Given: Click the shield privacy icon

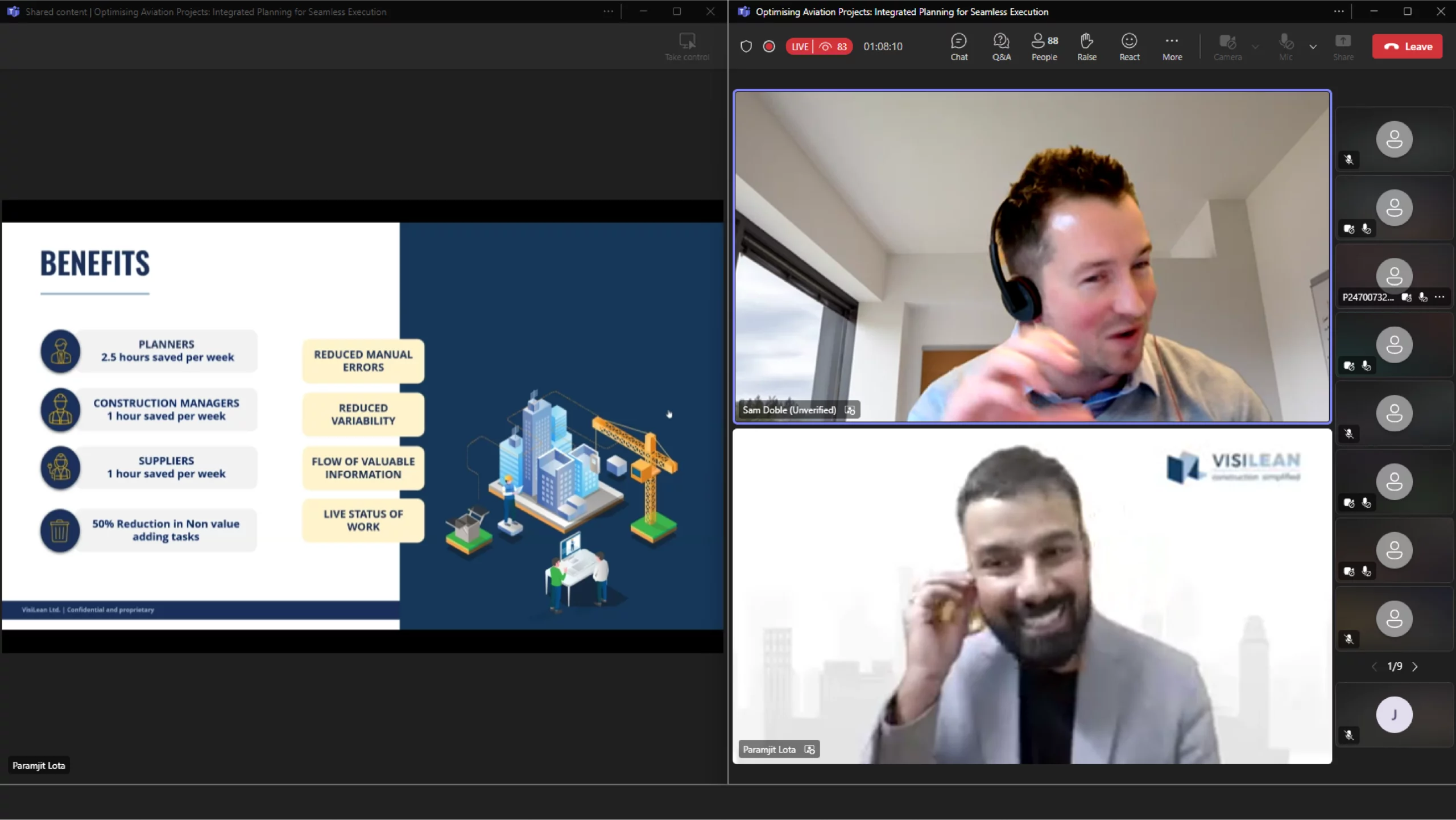Looking at the screenshot, I should click(x=746, y=47).
